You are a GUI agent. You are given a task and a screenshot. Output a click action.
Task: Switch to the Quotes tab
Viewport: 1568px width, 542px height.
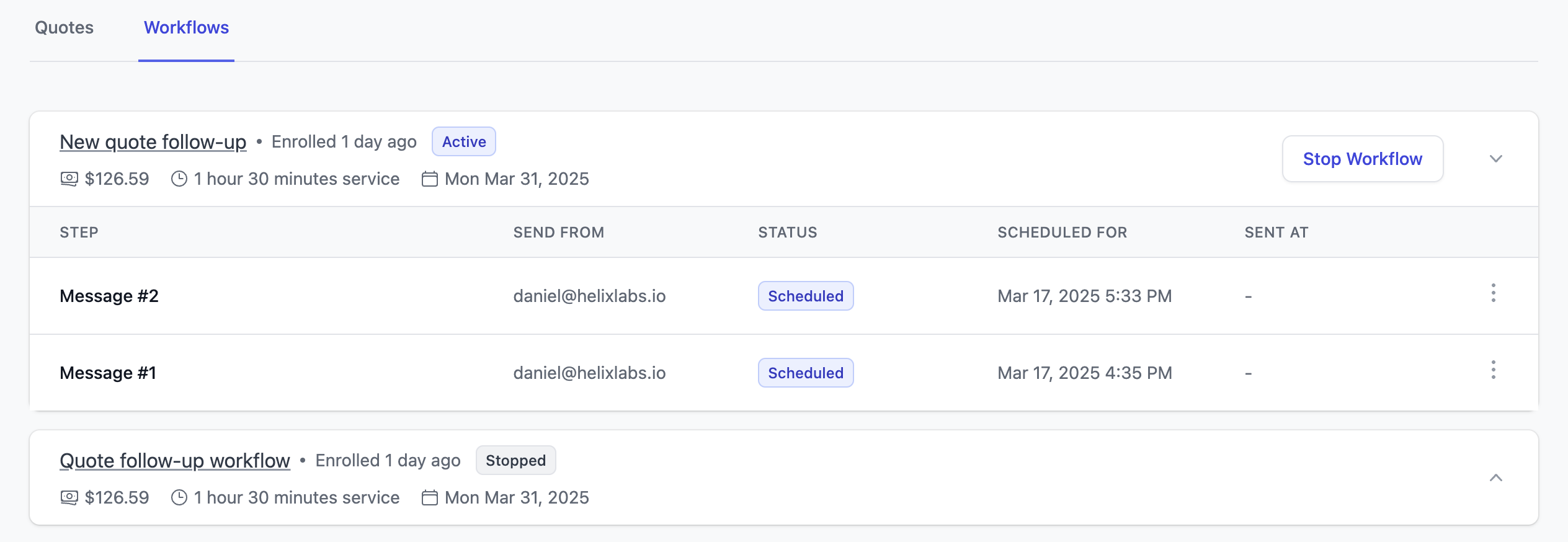point(64,27)
